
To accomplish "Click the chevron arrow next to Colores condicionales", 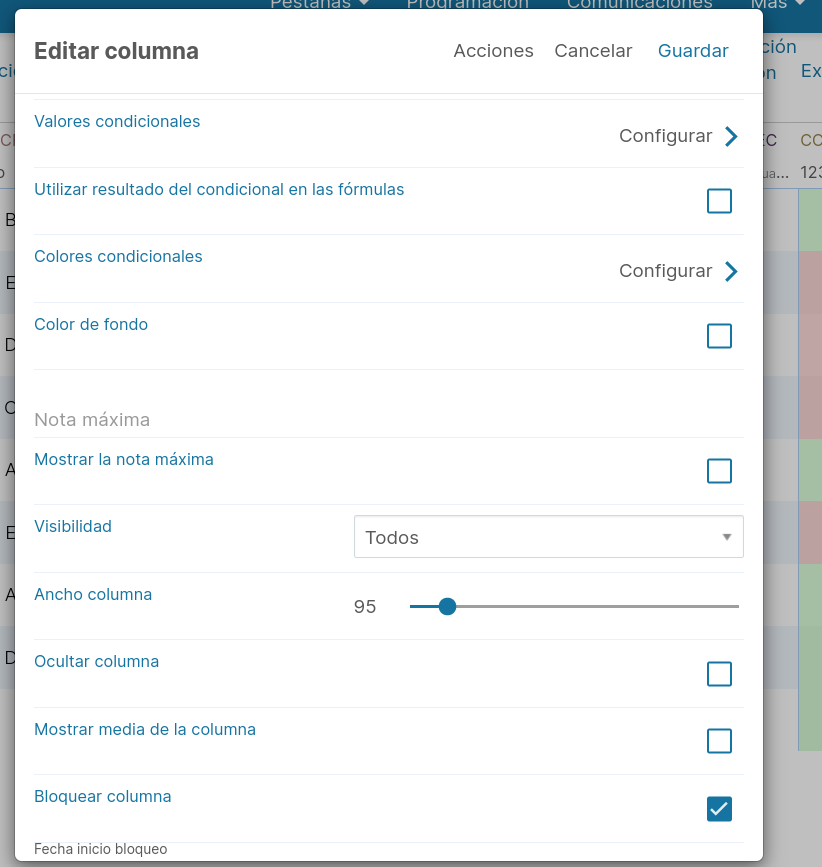I will [x=731, y=271].
